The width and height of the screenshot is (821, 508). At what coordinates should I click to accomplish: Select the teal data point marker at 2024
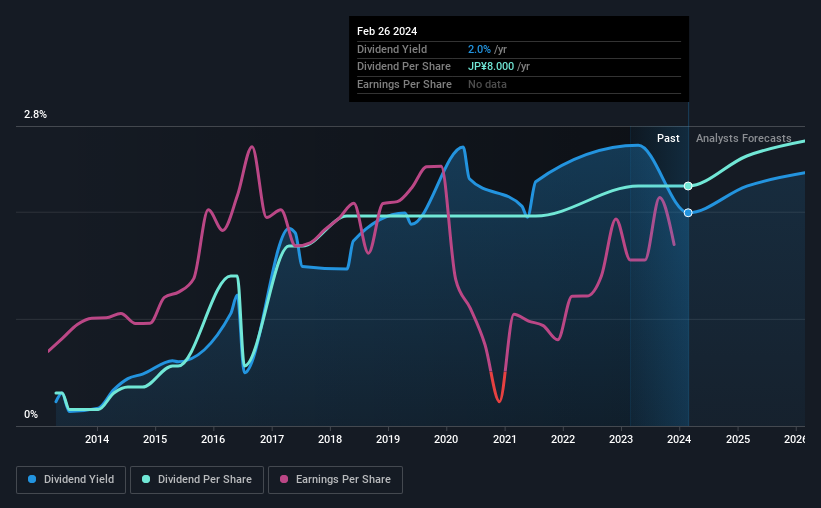pos(688,186)
